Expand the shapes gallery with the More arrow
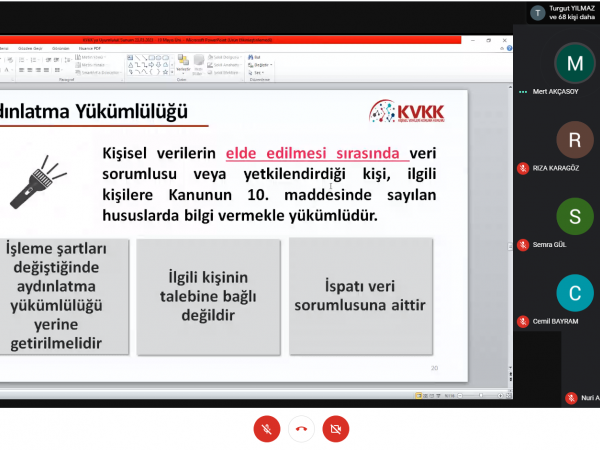600x450 pixels. pyautogui.click(x=172, y=72)
